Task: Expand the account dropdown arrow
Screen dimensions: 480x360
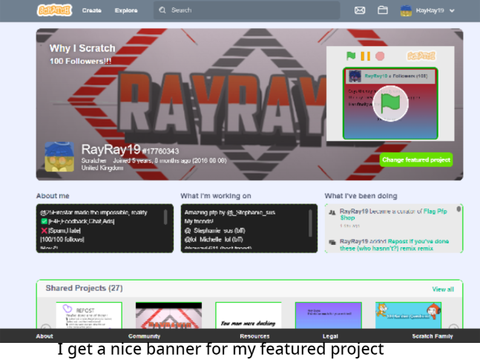Action: [452, 11]
